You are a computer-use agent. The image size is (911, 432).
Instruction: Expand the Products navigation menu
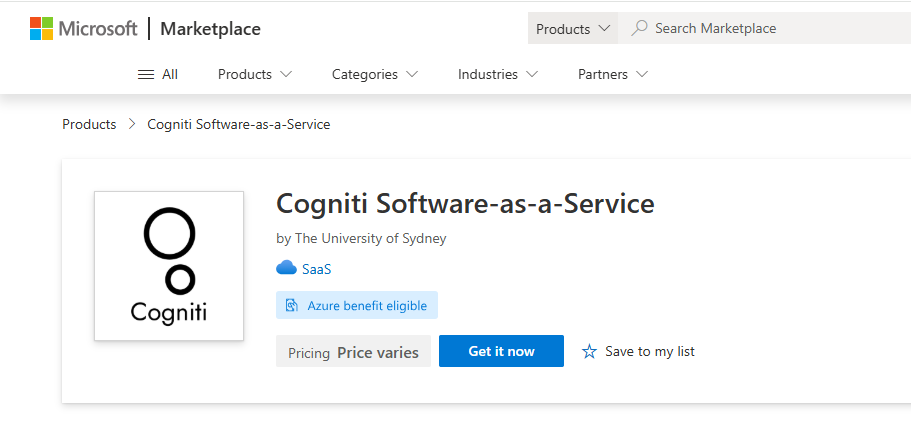coord(254,74)
